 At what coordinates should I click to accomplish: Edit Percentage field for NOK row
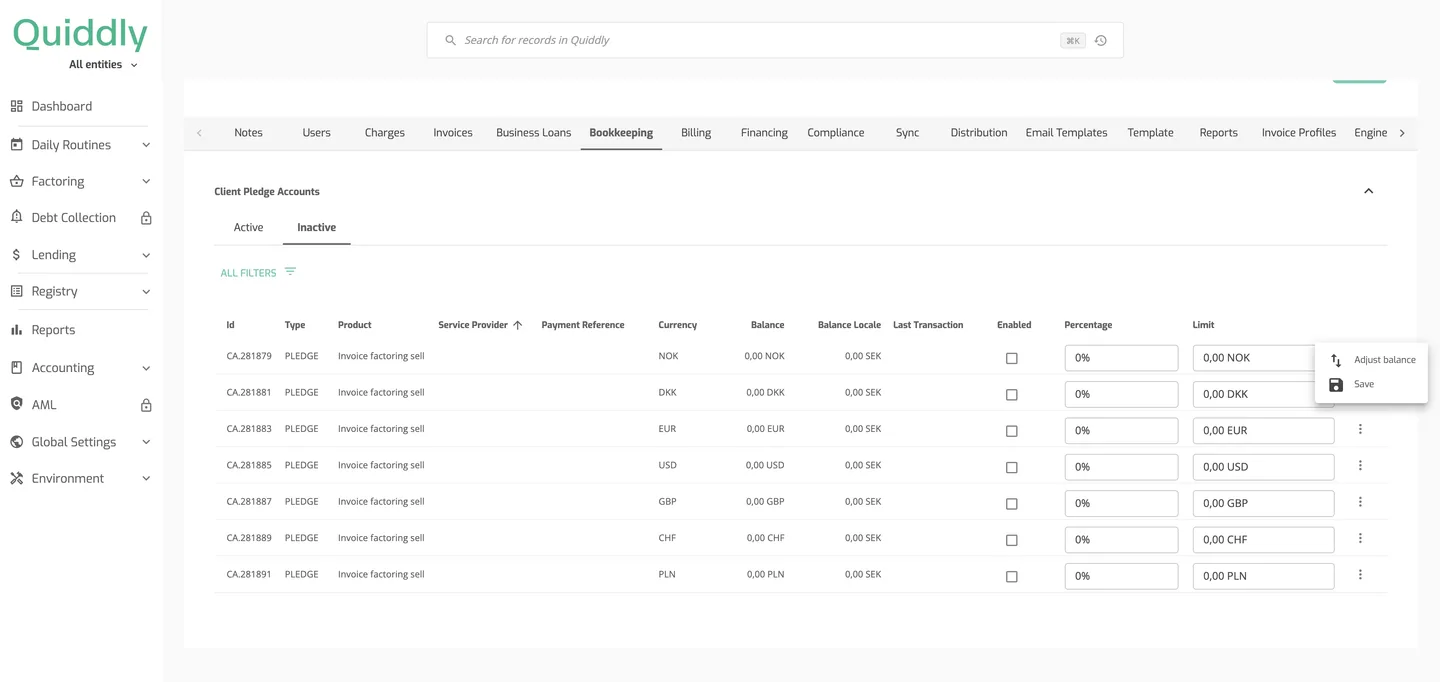pyautogui.click(x=1121, y=358)
